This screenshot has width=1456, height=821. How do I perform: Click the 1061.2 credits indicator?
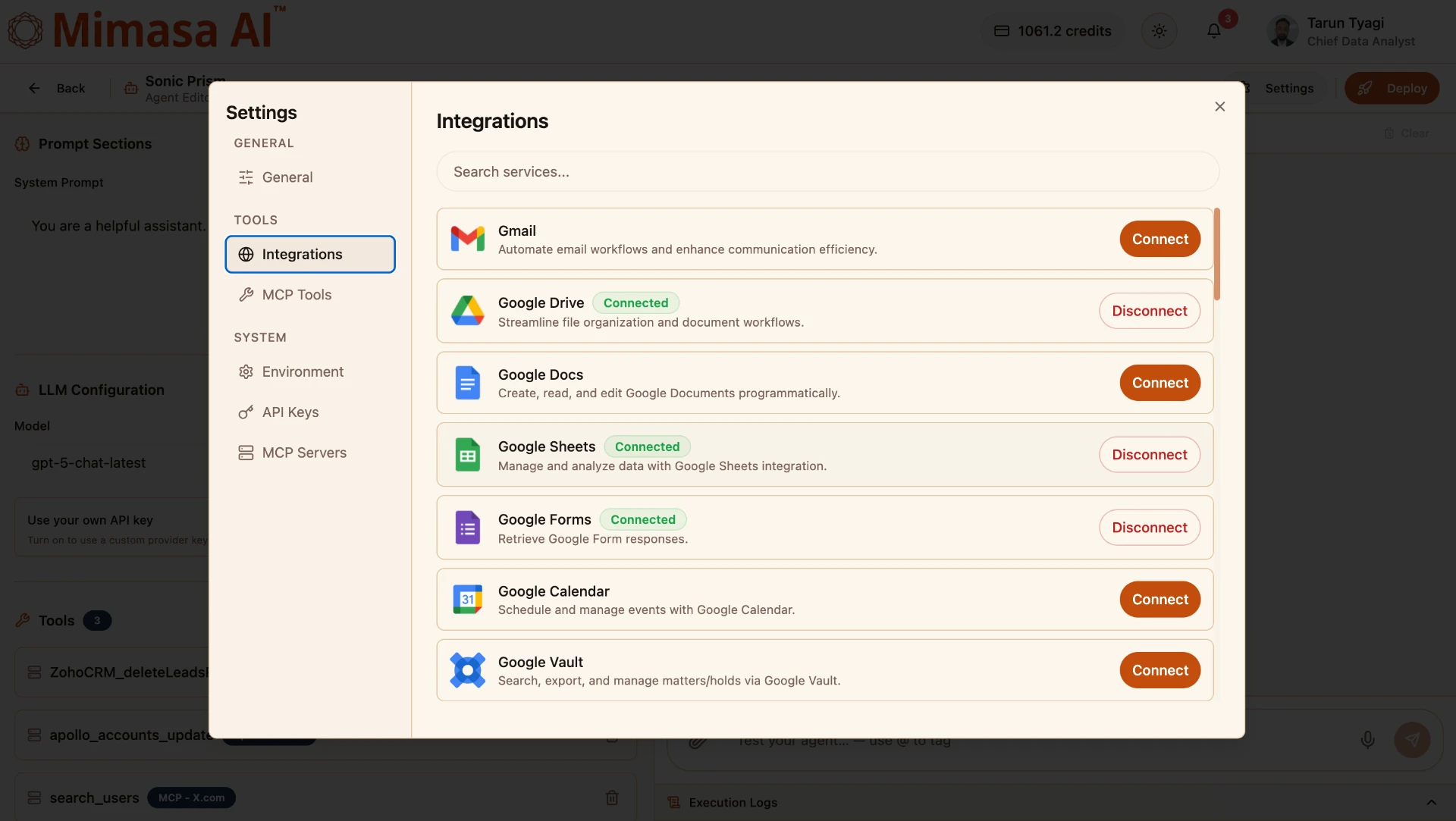click(1053, 31)
